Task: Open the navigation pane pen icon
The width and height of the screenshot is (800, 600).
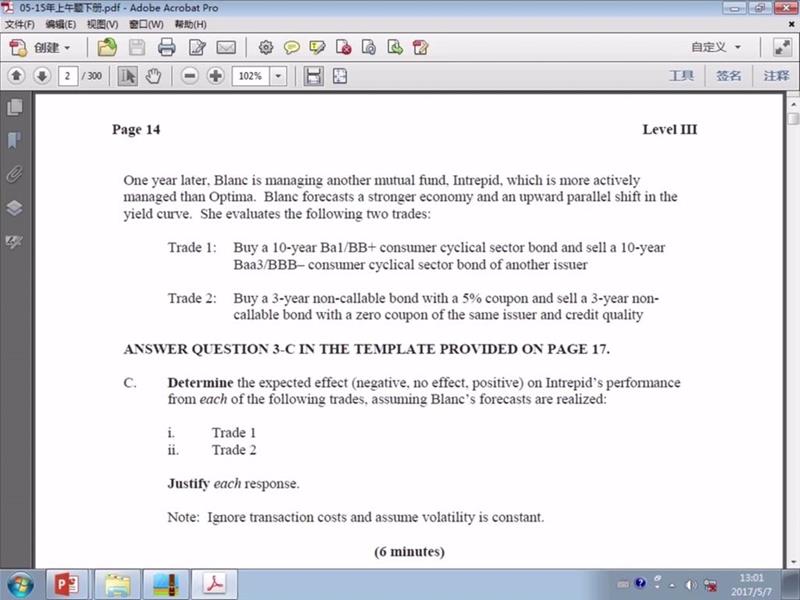Action: [x=14, y=241]
